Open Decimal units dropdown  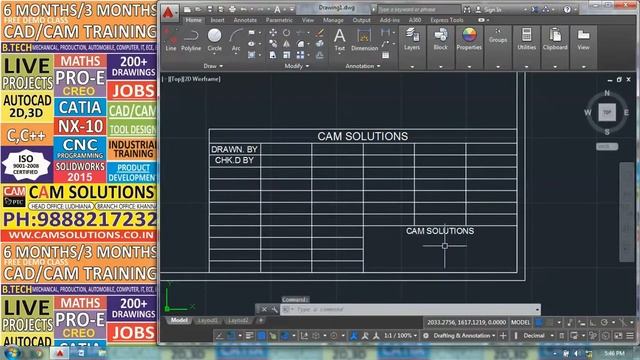coord(538,336)
